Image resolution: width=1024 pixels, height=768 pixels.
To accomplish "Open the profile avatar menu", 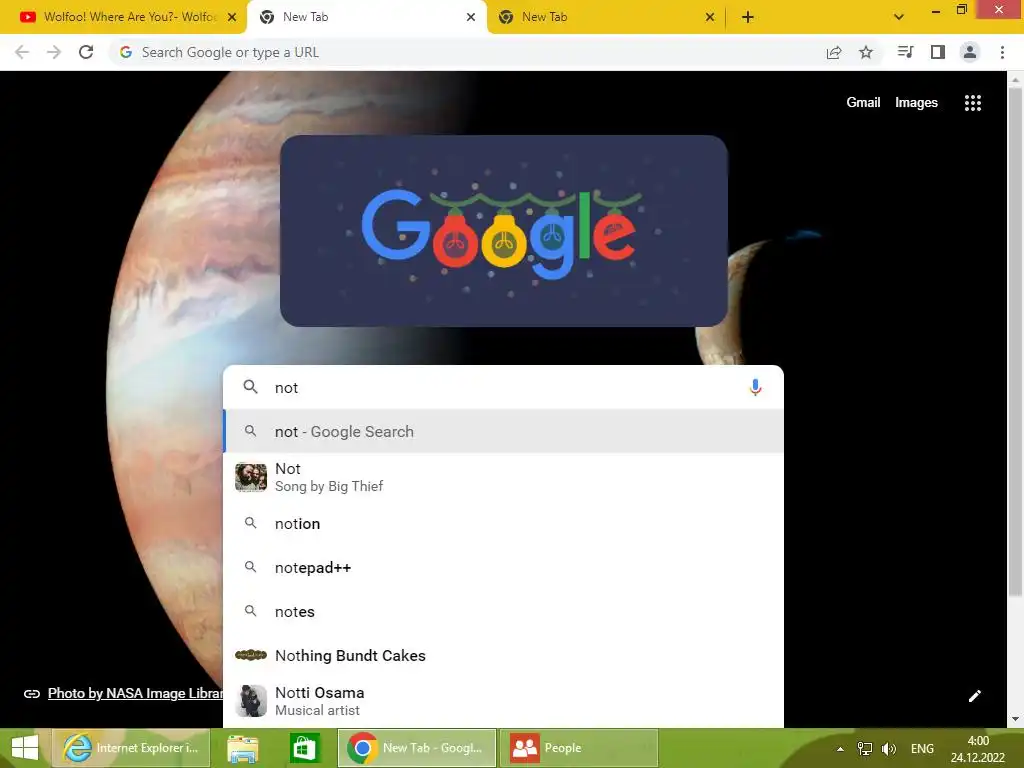I will point(970,52).
